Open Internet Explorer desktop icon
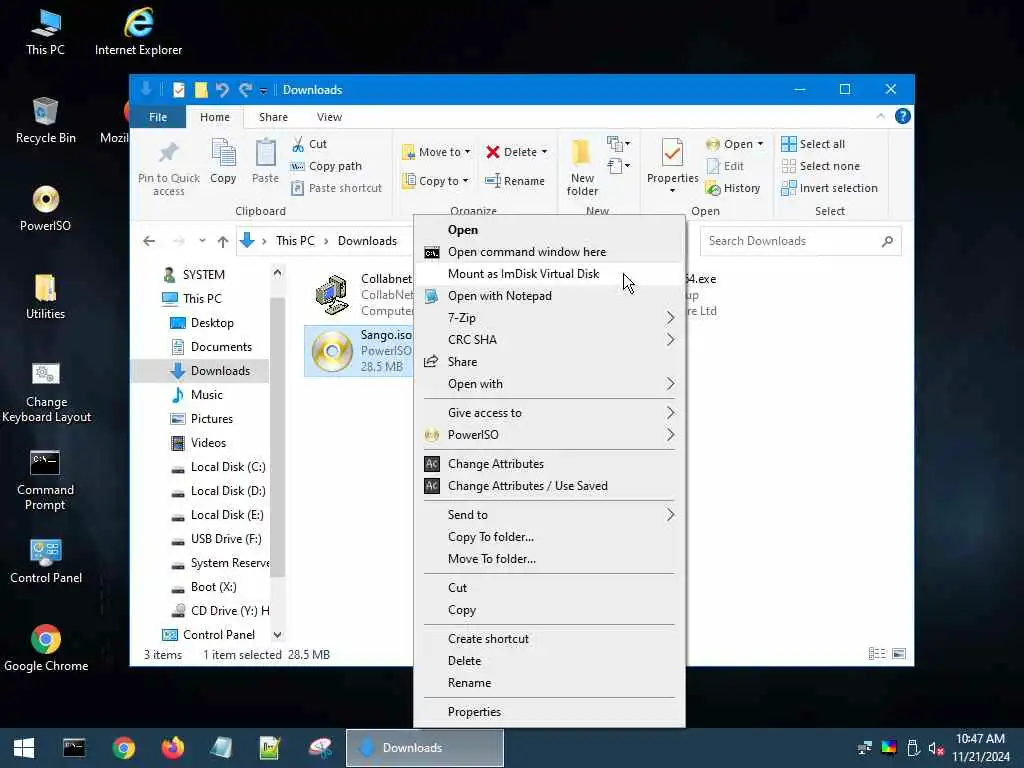Screen dimensions: 1024x768 click(138, 32)
